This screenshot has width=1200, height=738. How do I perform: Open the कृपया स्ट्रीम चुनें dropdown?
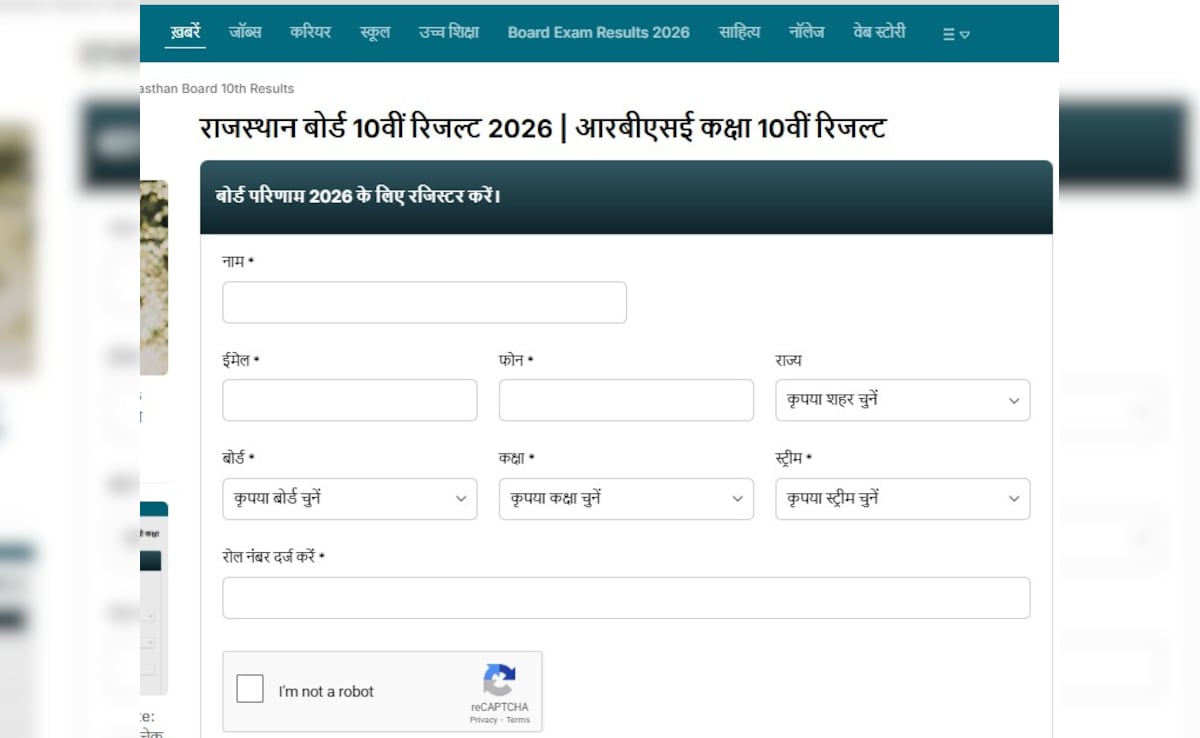click(x=901, y=498)
